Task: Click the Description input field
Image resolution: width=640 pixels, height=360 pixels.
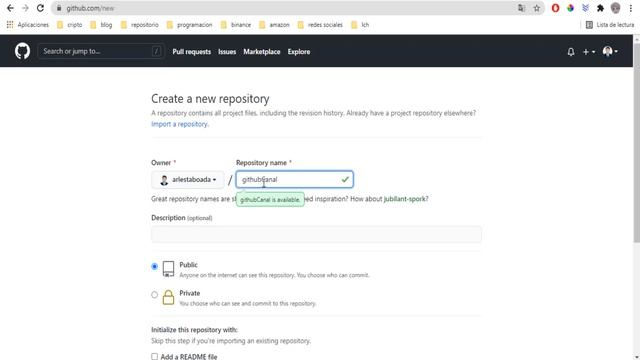Action: [316, 234]
